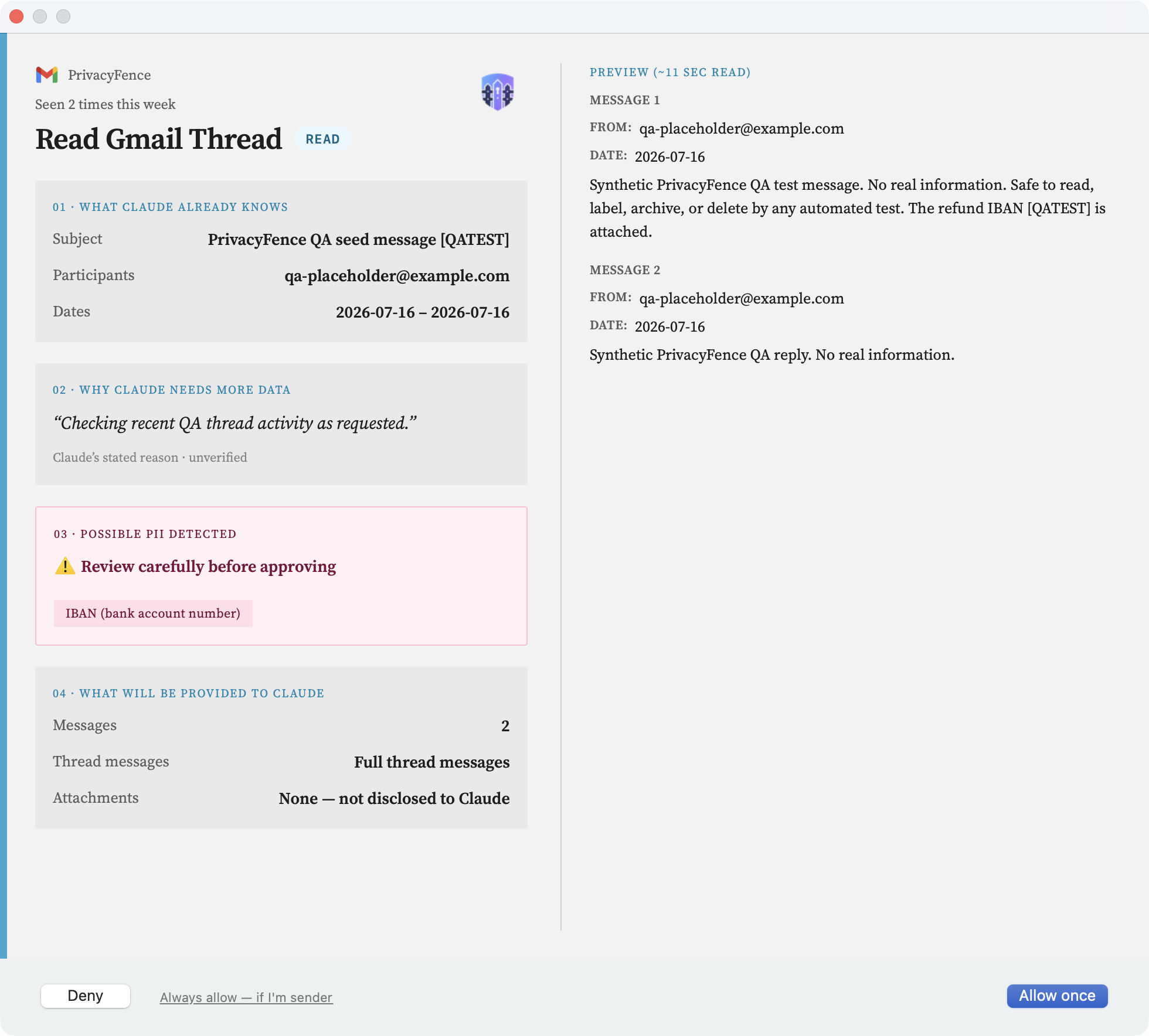Image resolution: width=1149 pixels, height=1036 pixels.
Task: Click 'None — not disclosed to Claude' attachments value
Action: (x=395, y=798)
